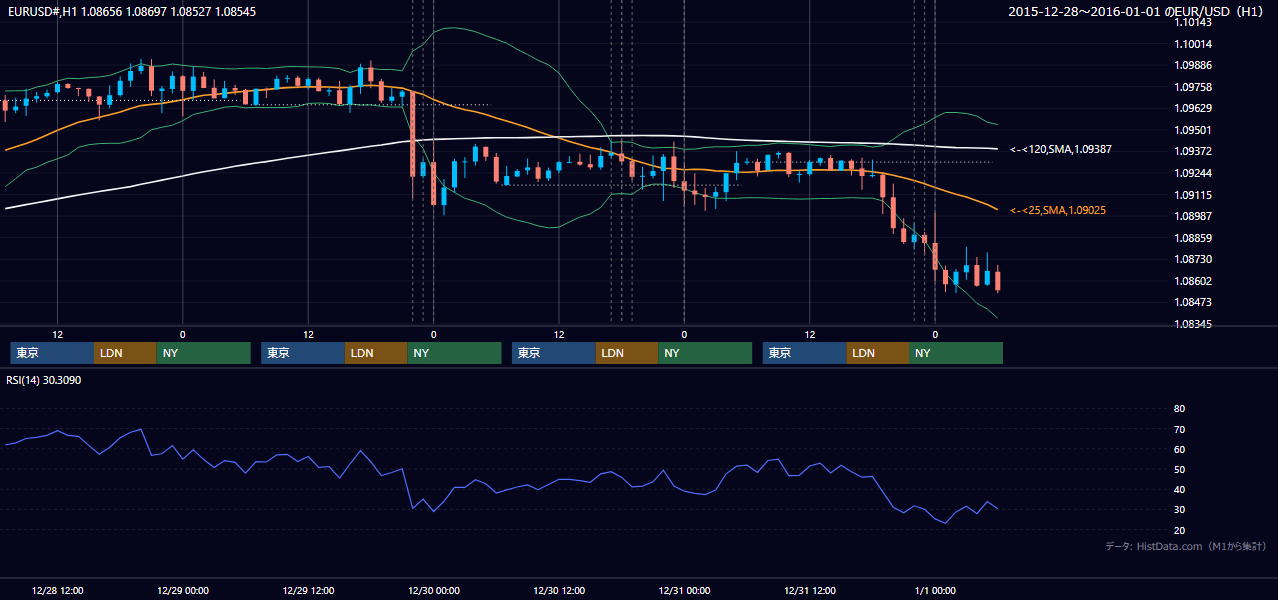Click RSI scale level 40

coord(1179,489)
